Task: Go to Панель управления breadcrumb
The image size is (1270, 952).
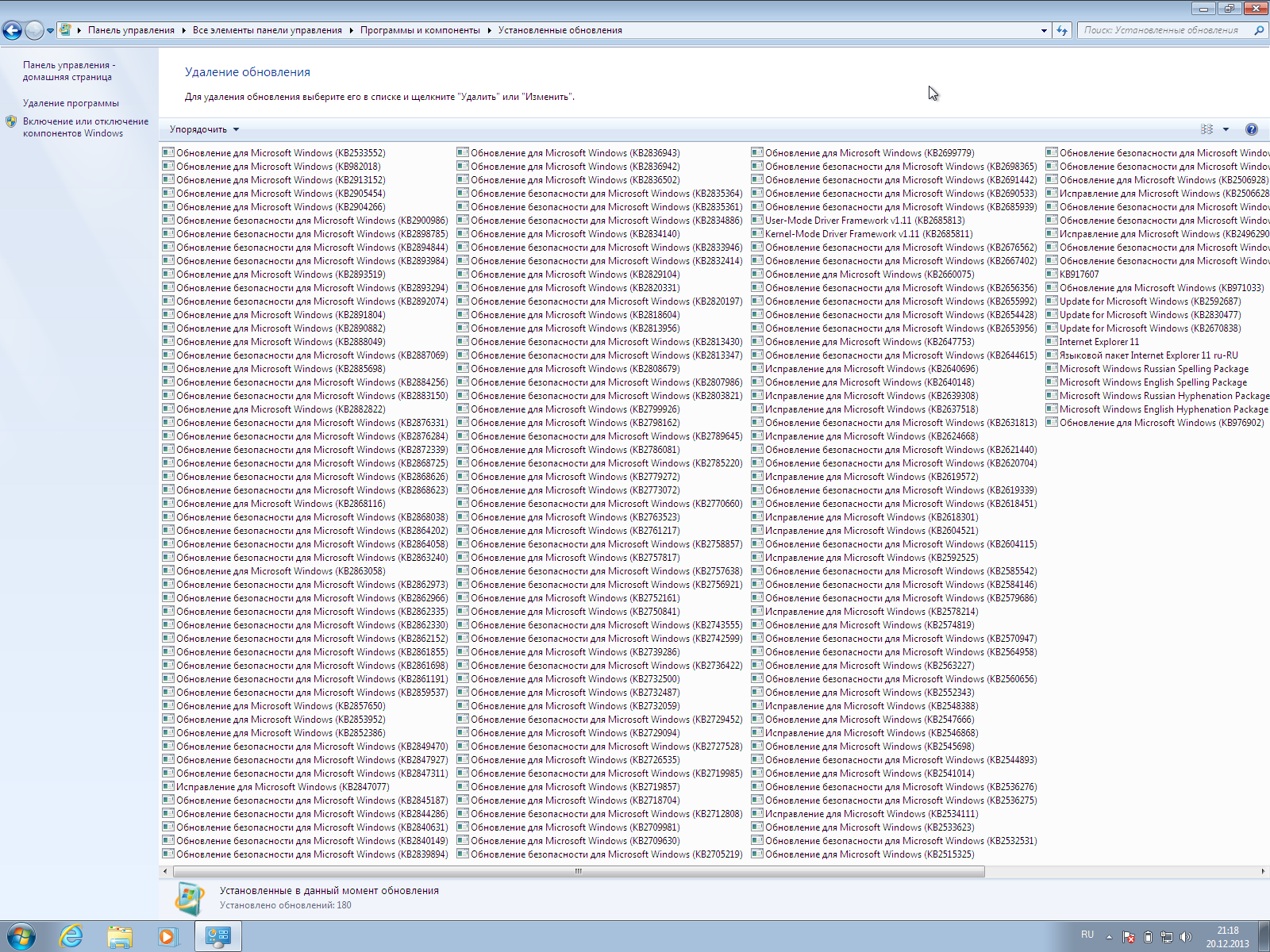Action: (x=131, y=30)
